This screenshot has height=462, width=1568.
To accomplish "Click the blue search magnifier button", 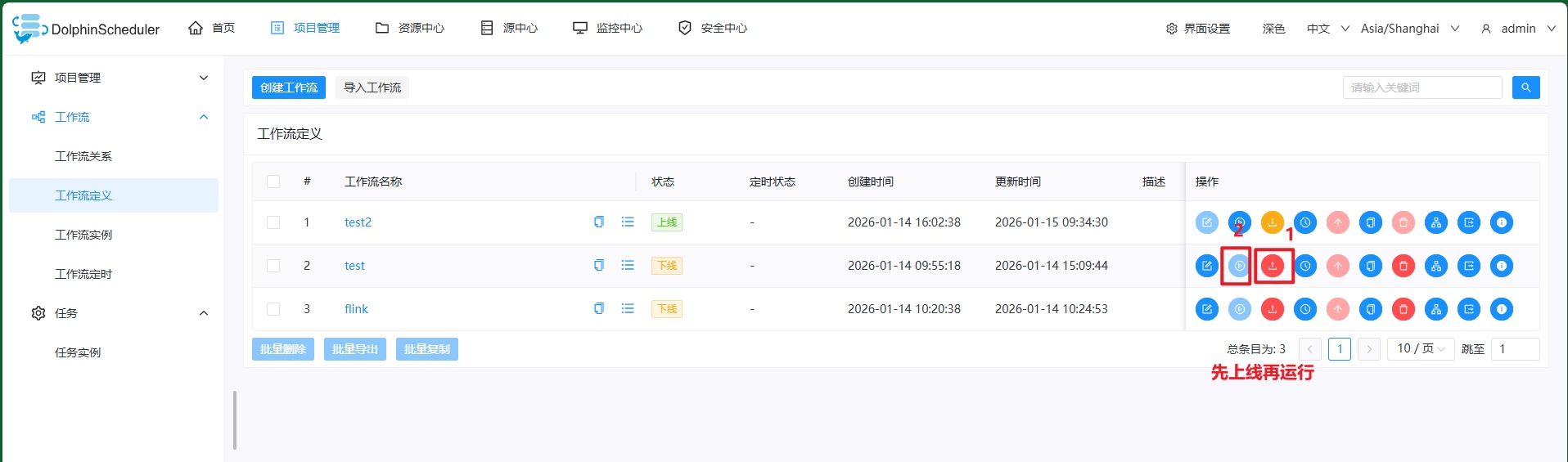I will (1525, 87).
